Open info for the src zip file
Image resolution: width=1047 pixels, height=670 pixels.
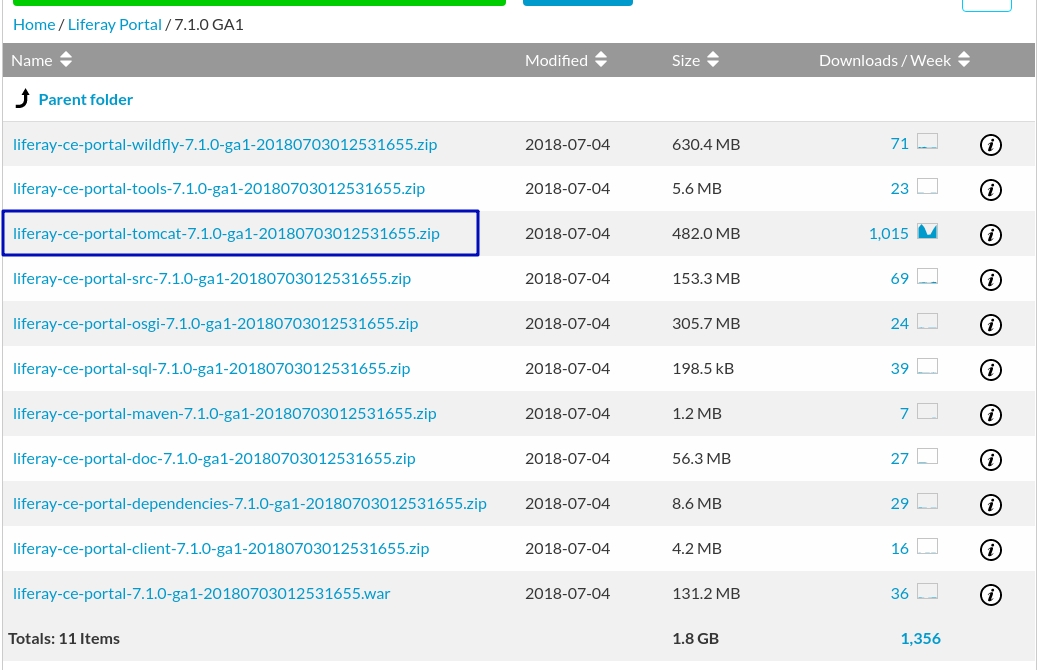990,279
